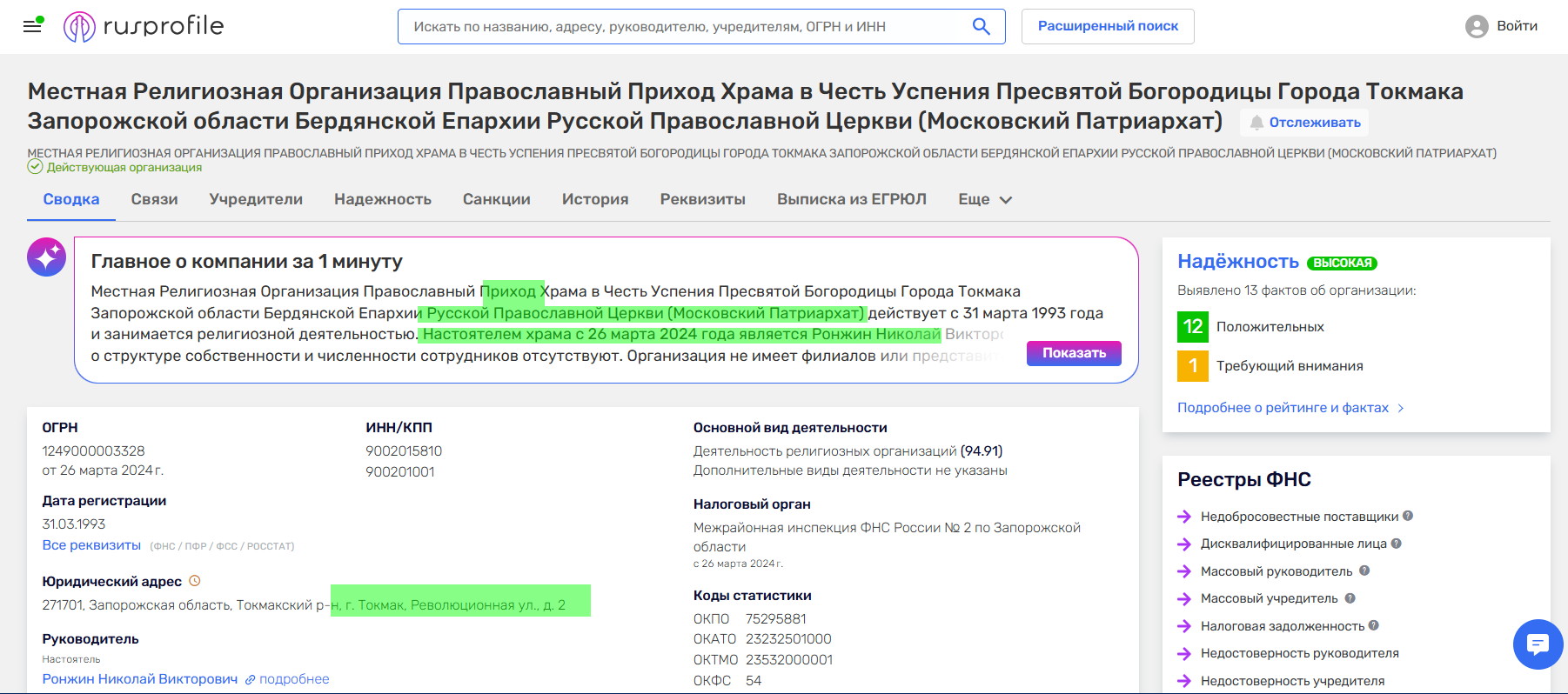Click the Показать button in summary
Image resolution: width=1568 pixels, height=694 pixels.
click(x=1074, y=353)
